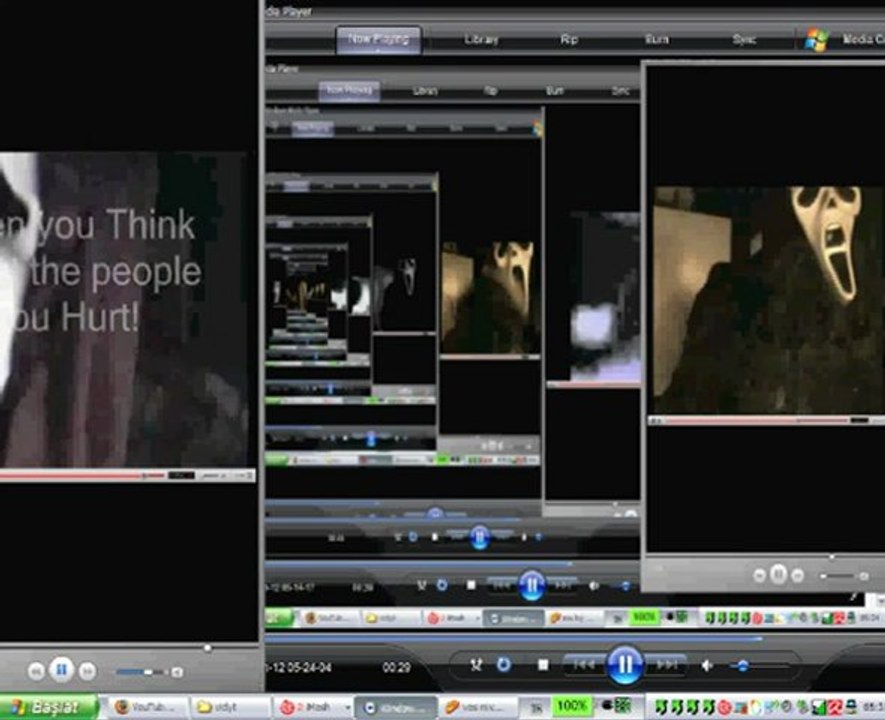Adjust volume slider in left mini player

140,672
